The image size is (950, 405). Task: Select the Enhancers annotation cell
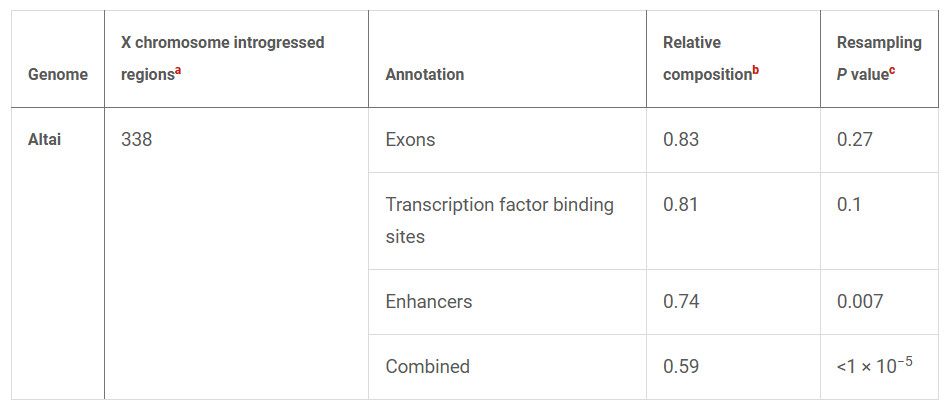[x=428, y=301]
